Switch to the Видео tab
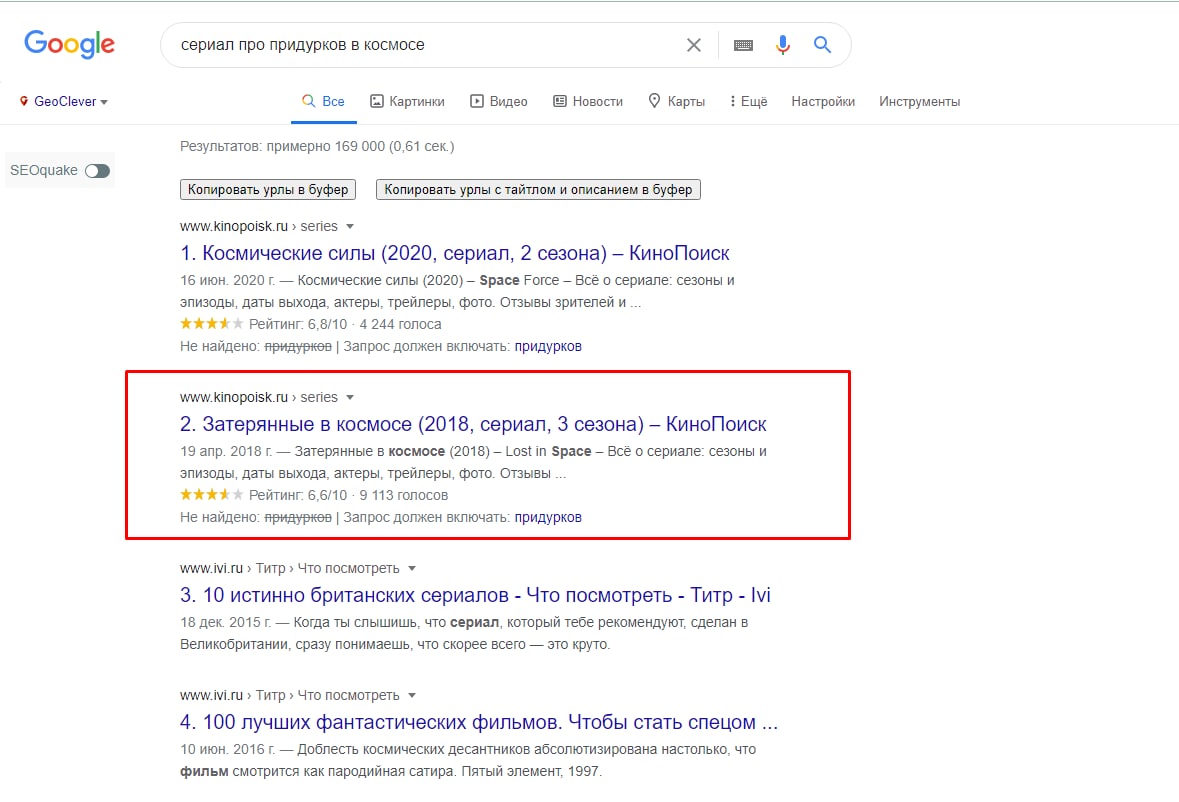The height and width of the screenshot is (802, 1179). [499, 101]
